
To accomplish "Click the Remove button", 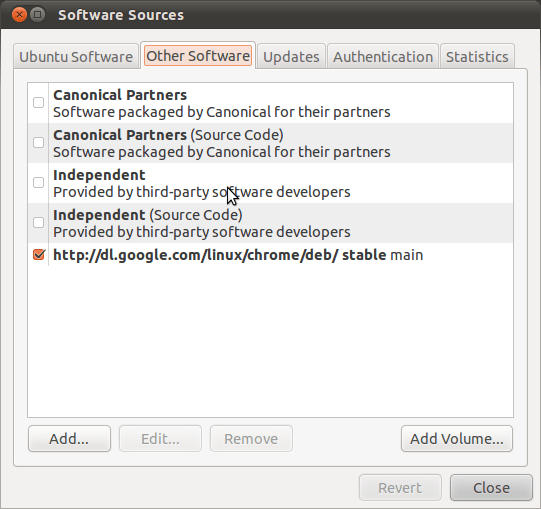I will tap(251, 439).
